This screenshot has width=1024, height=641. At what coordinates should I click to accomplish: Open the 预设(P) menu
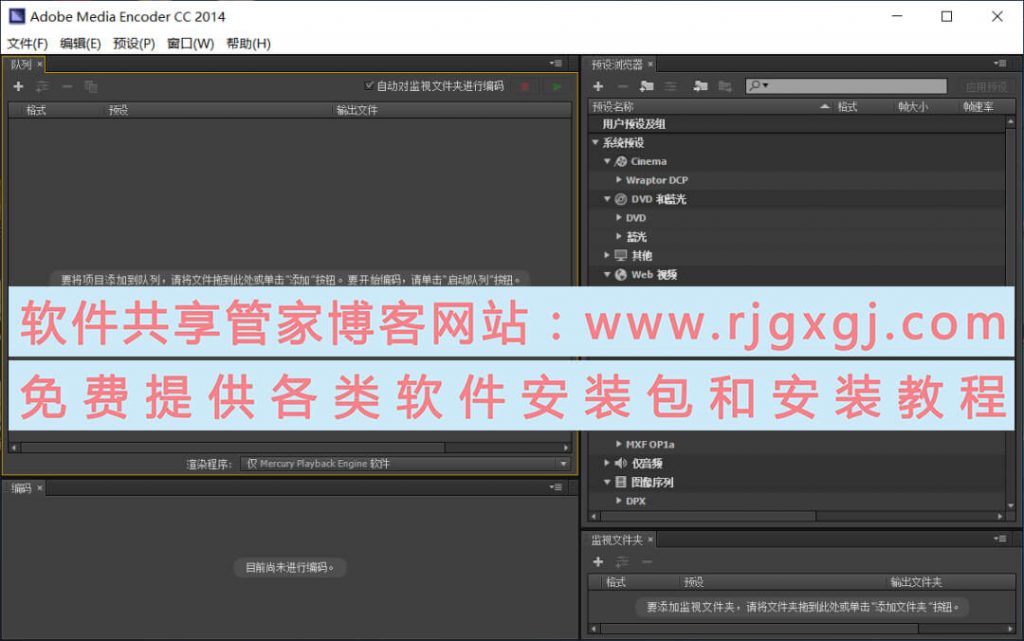tap(134, 44)
